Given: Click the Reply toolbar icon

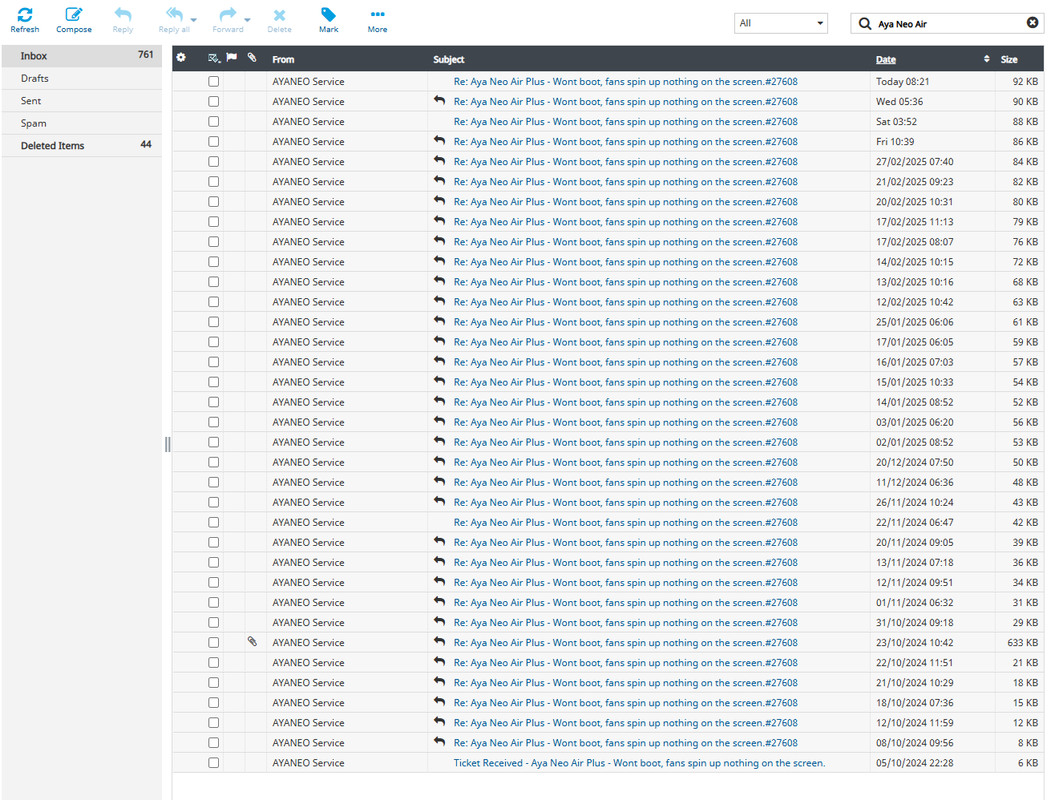Looking at the screenshot, I should 123,15.
